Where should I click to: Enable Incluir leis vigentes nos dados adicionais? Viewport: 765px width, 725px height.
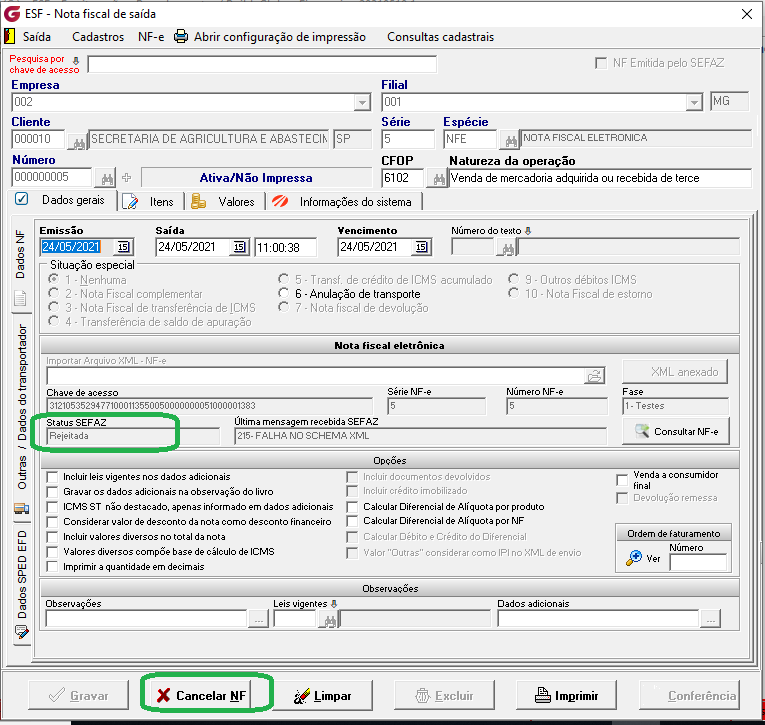[52, 477]
